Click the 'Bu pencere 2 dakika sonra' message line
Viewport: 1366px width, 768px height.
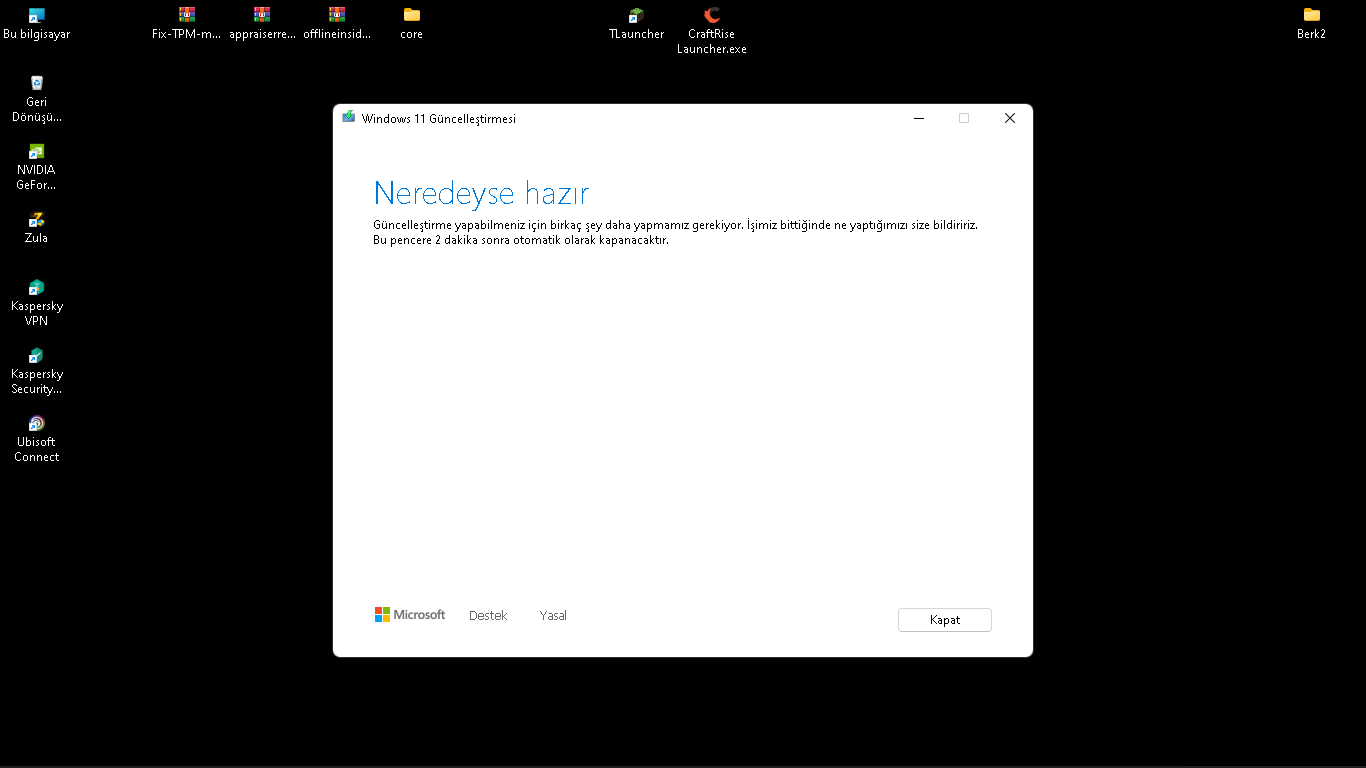click(521, 241)
